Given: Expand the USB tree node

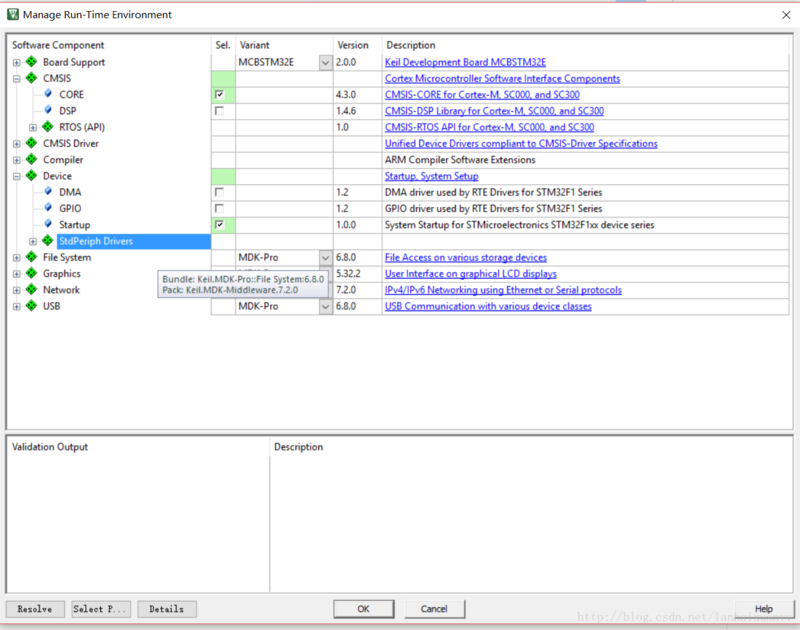Looking at the screenshot, I should coord(17,307).
